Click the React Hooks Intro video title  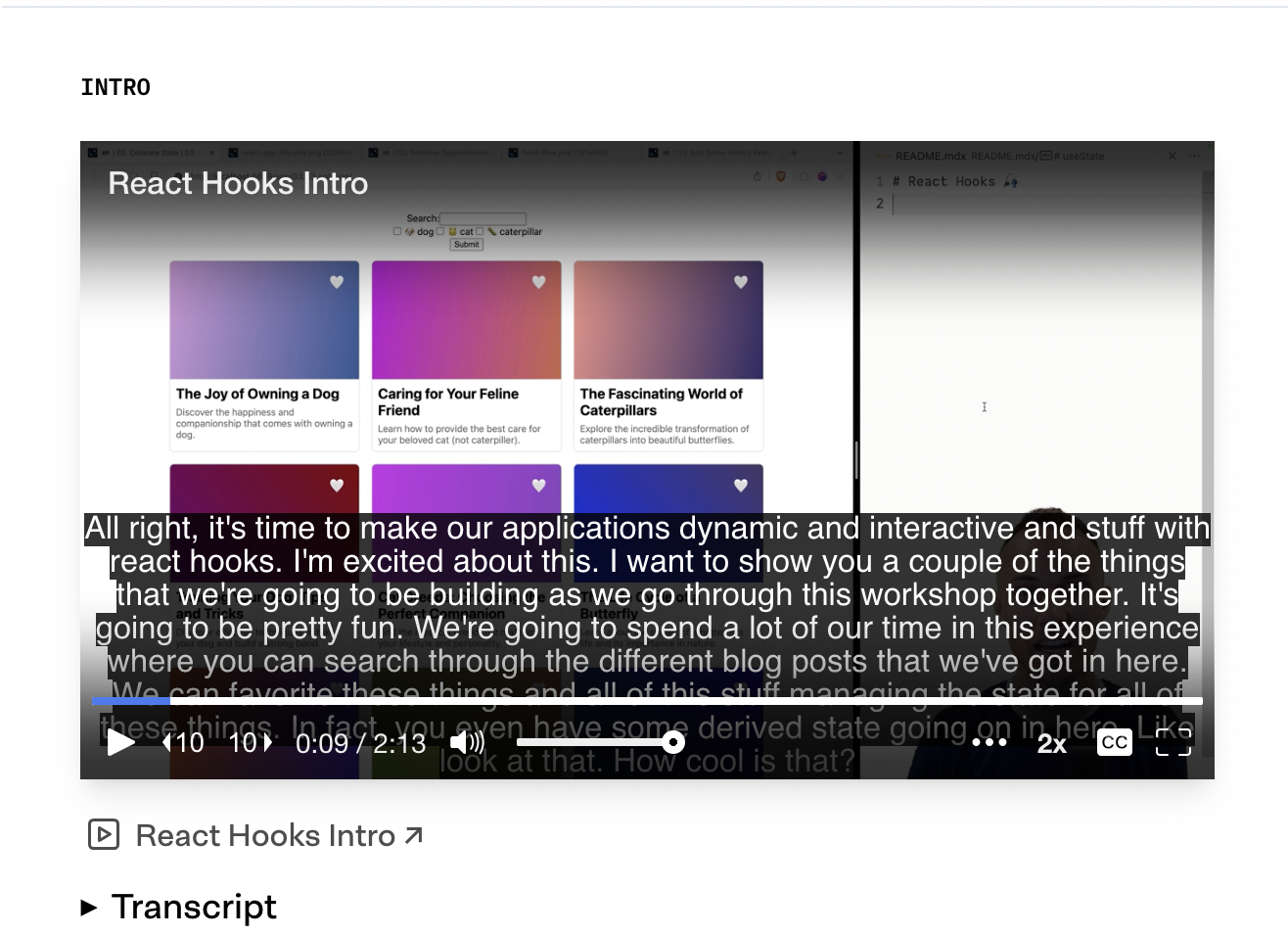tap(238, 183)
